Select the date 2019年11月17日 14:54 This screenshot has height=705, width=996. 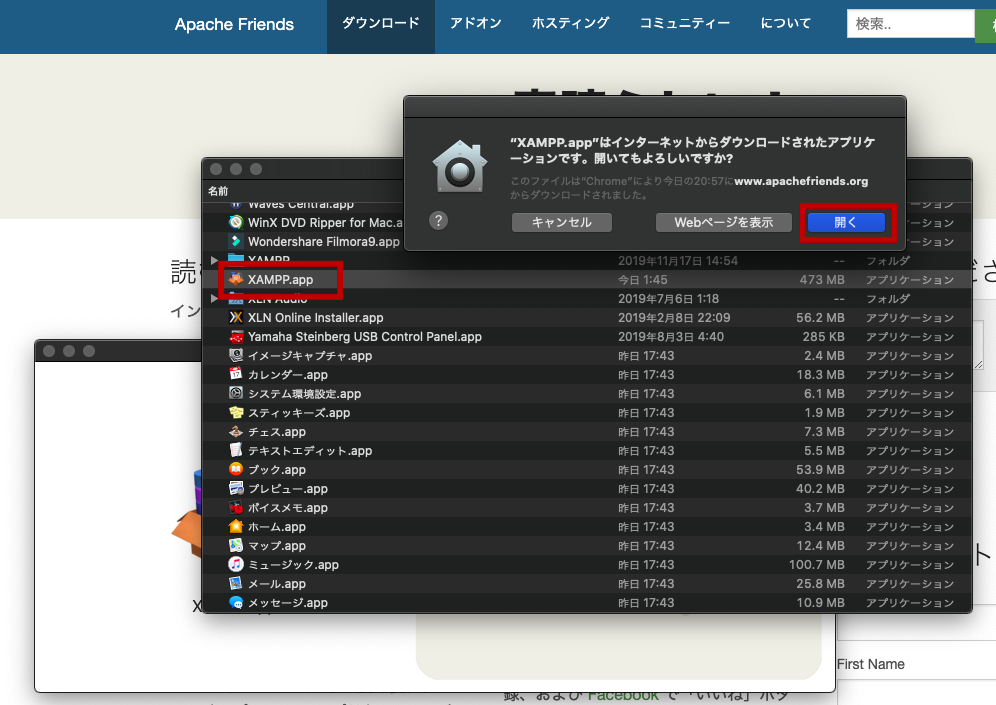(678, 260)
